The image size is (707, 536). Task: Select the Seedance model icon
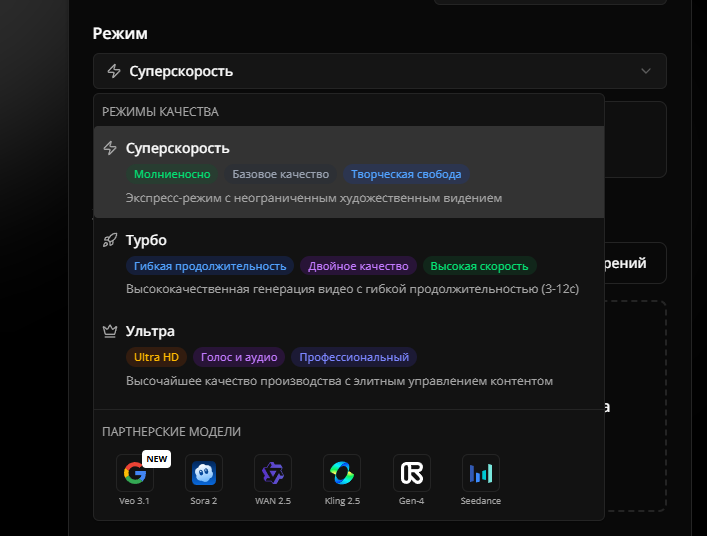coord(481,473)
